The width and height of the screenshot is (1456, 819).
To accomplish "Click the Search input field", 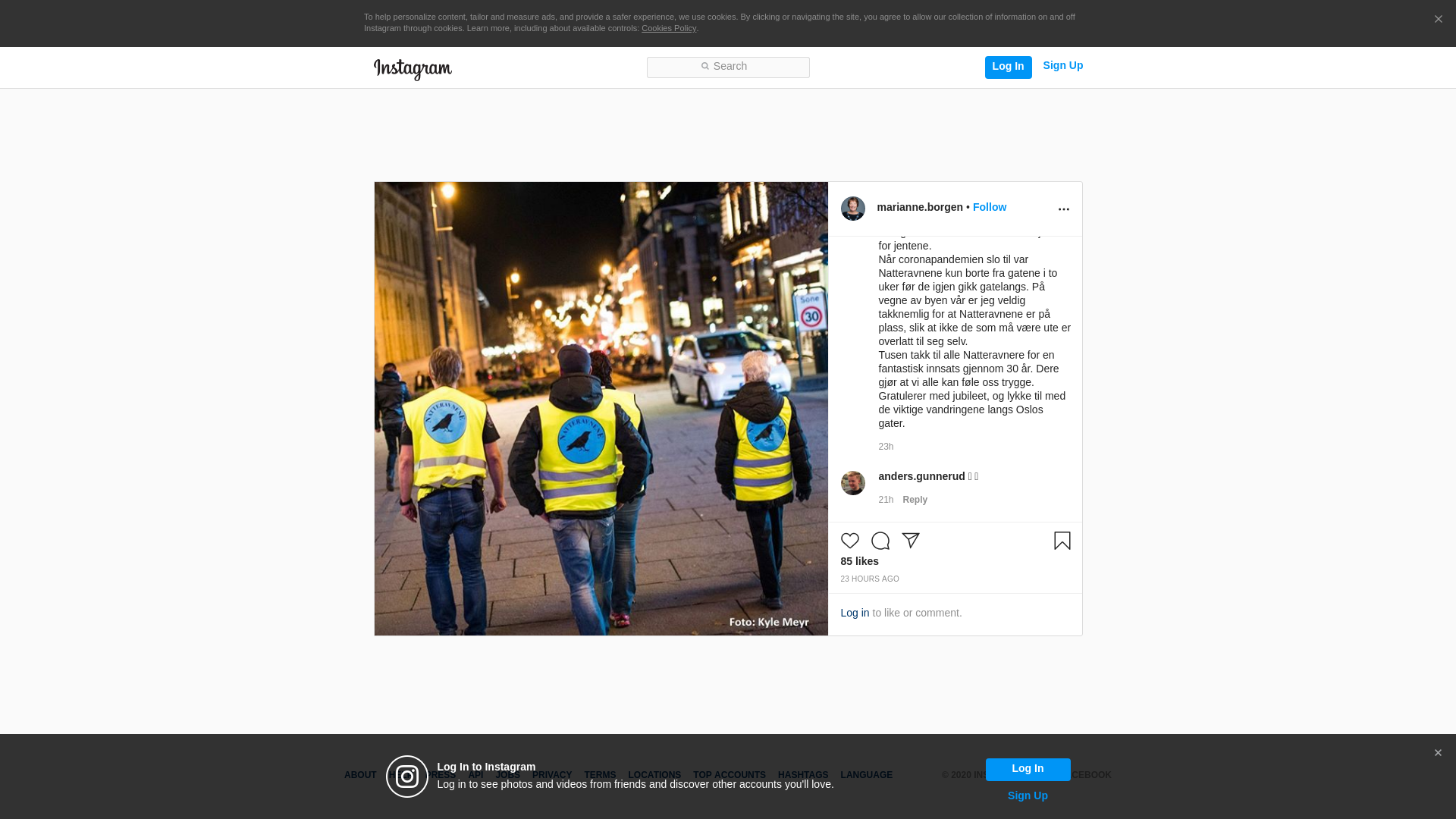I will (x=728, y=67).
